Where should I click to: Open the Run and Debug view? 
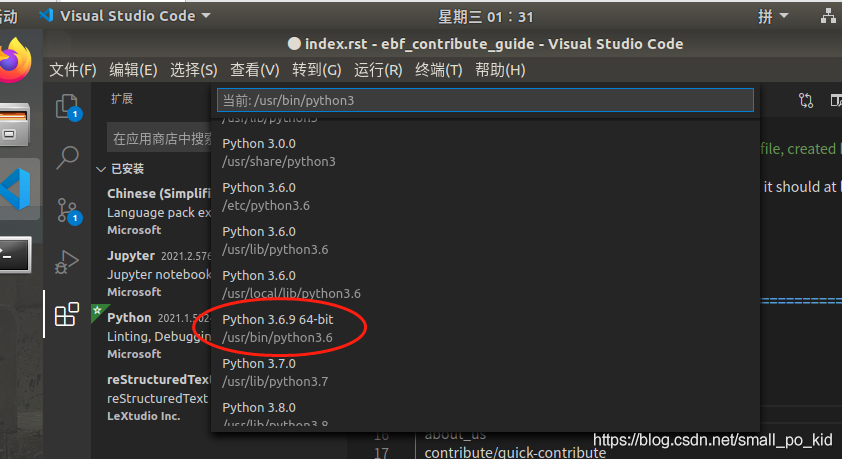[67, 262]
